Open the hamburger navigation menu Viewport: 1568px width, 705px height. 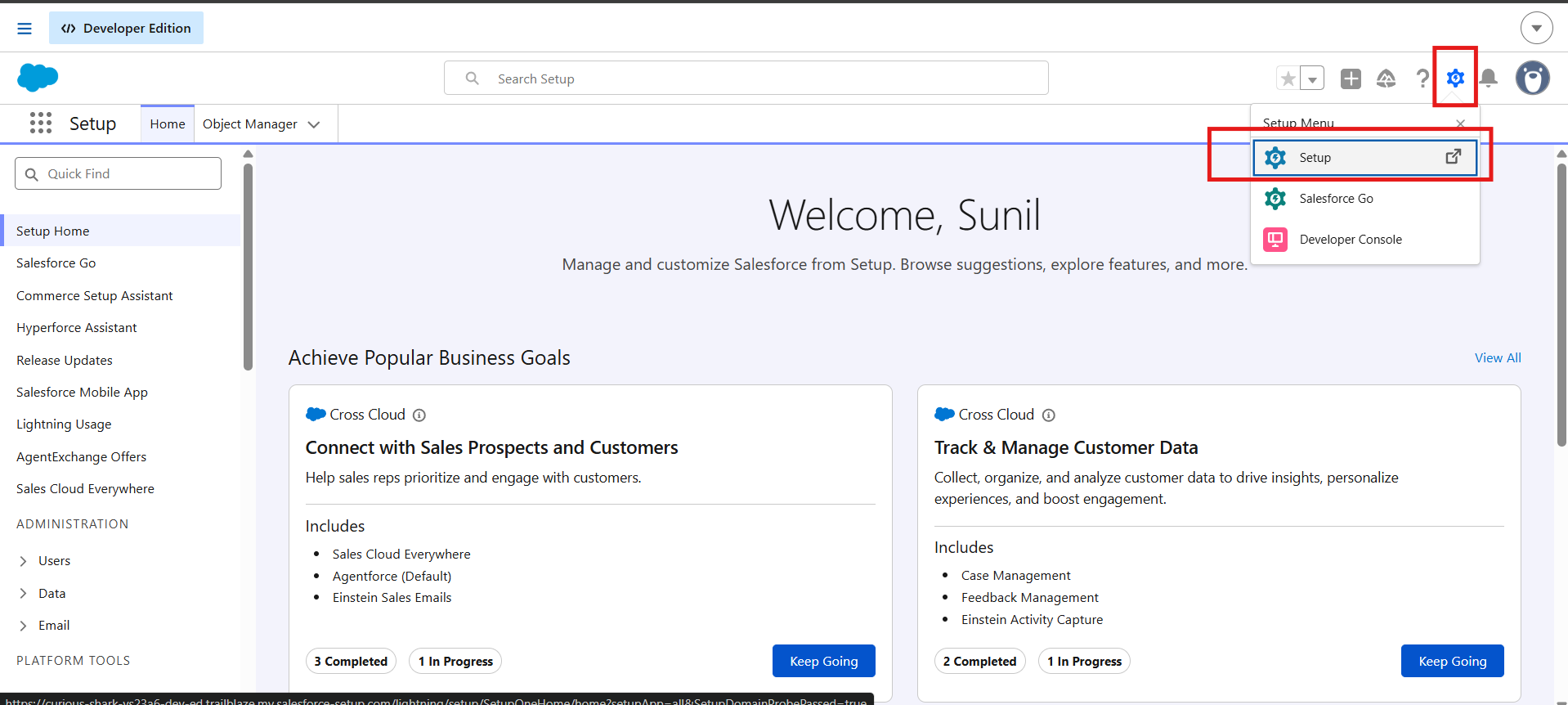pyautogui.click(x=25, y=29)
